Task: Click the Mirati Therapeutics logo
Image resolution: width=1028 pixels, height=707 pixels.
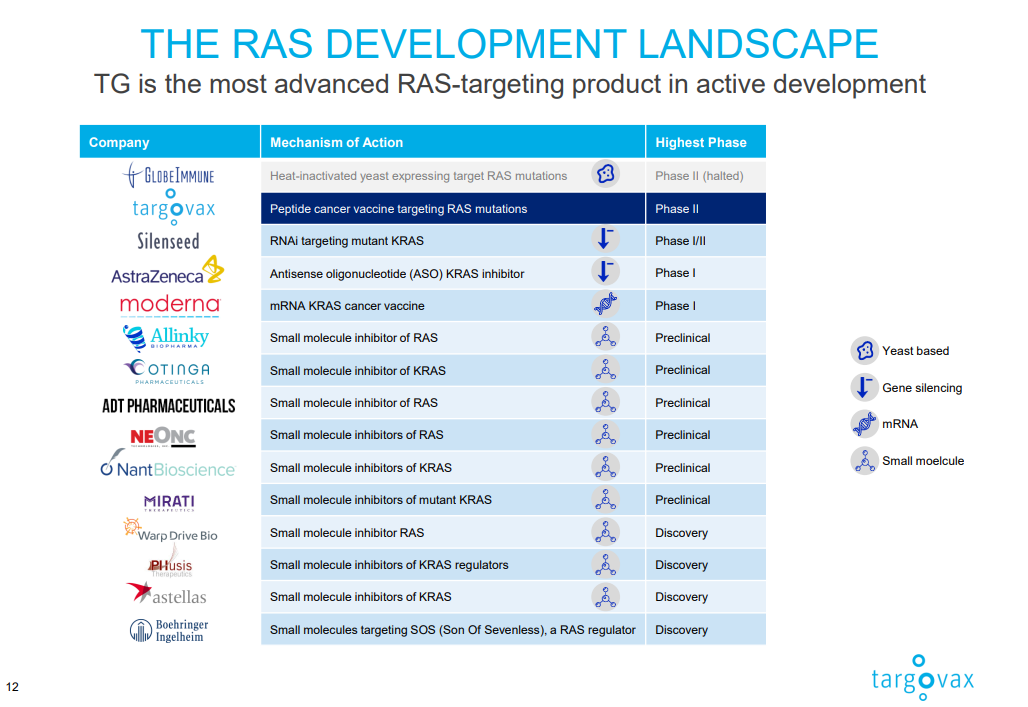Action: click(x=169, y=502)
